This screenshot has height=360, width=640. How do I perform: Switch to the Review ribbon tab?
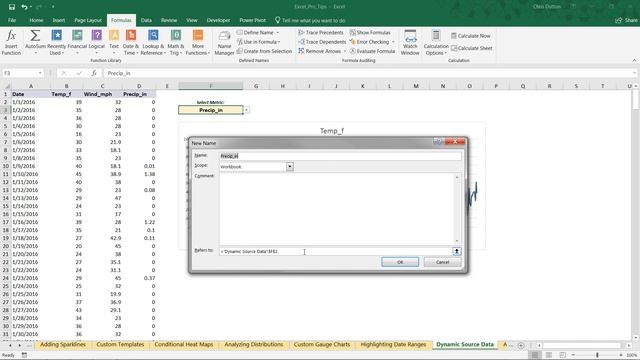169,20
